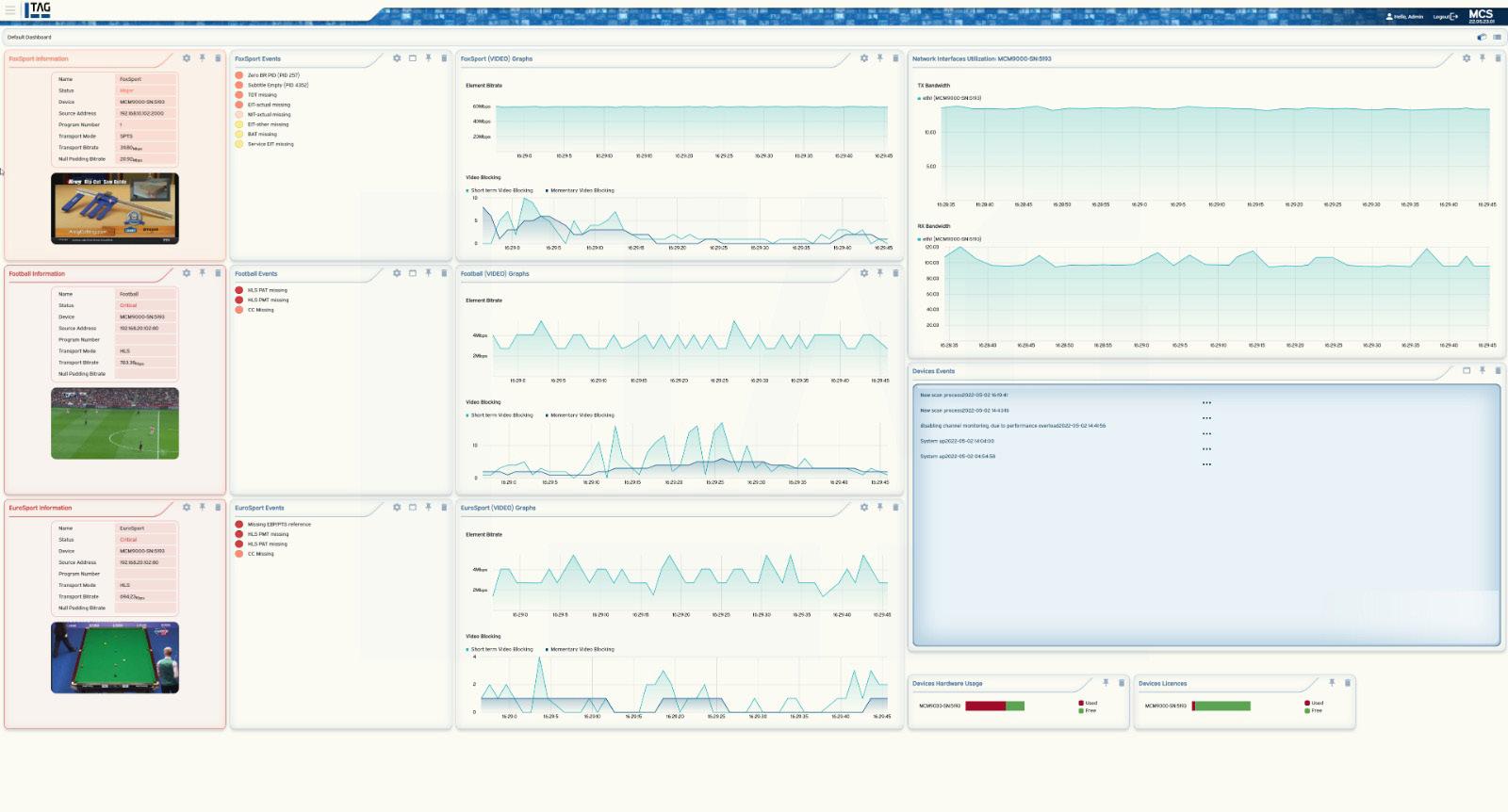Viewport: 1508px width, 812px height.
Task: Click the Devices Hardware Usage bar for MCM9000
Action: click(994, 706)
